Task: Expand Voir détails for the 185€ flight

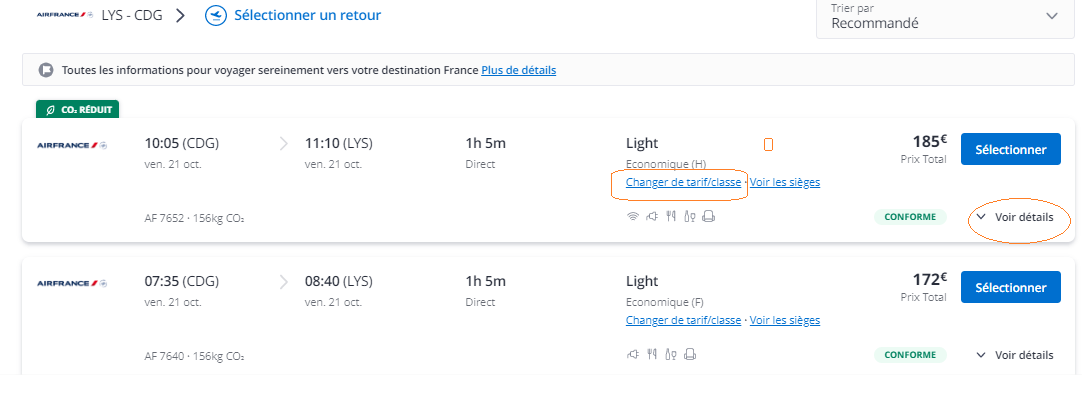Action: 1015,217
